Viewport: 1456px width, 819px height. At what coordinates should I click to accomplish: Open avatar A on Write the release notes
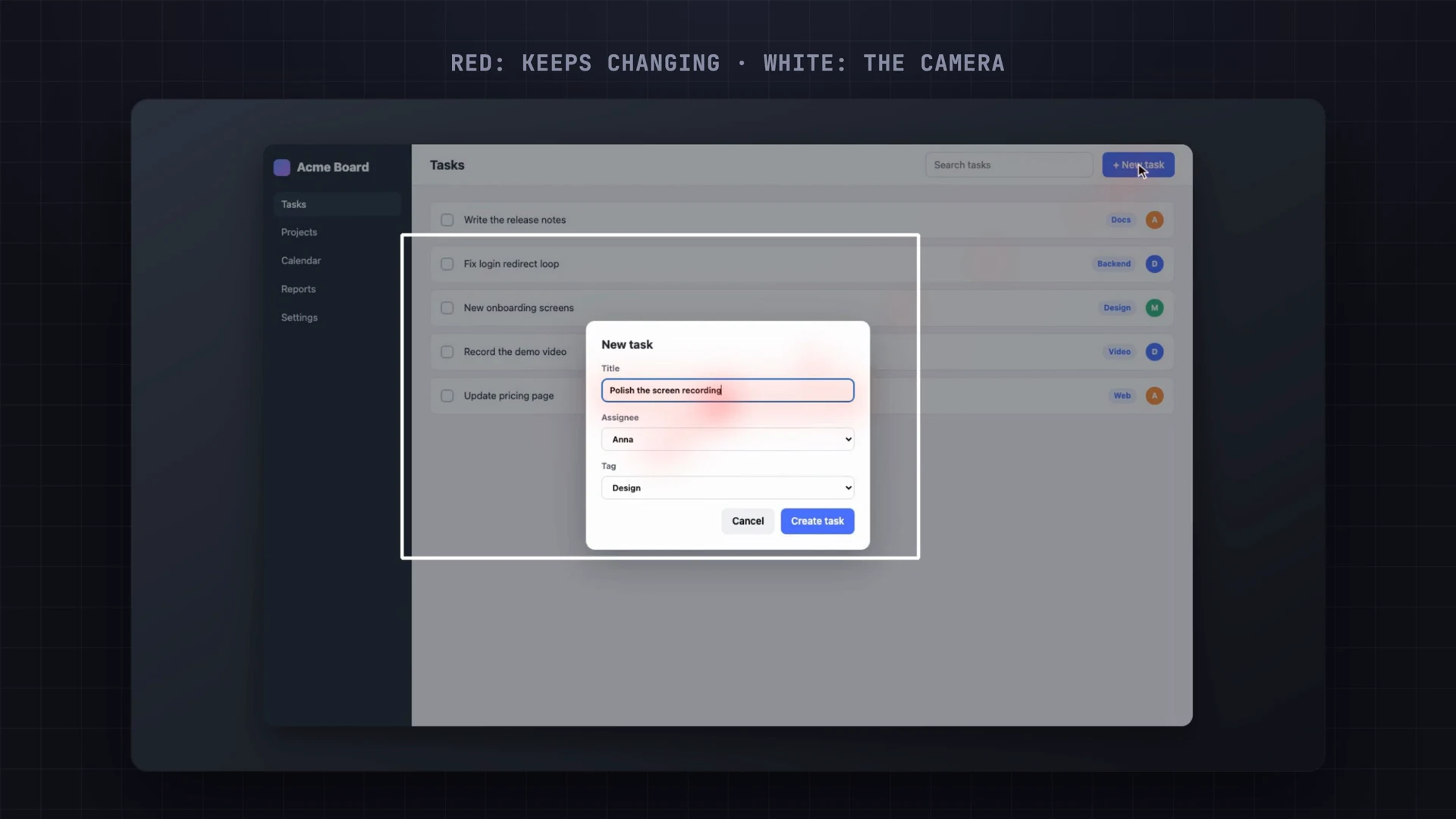tap(1154, 220)
